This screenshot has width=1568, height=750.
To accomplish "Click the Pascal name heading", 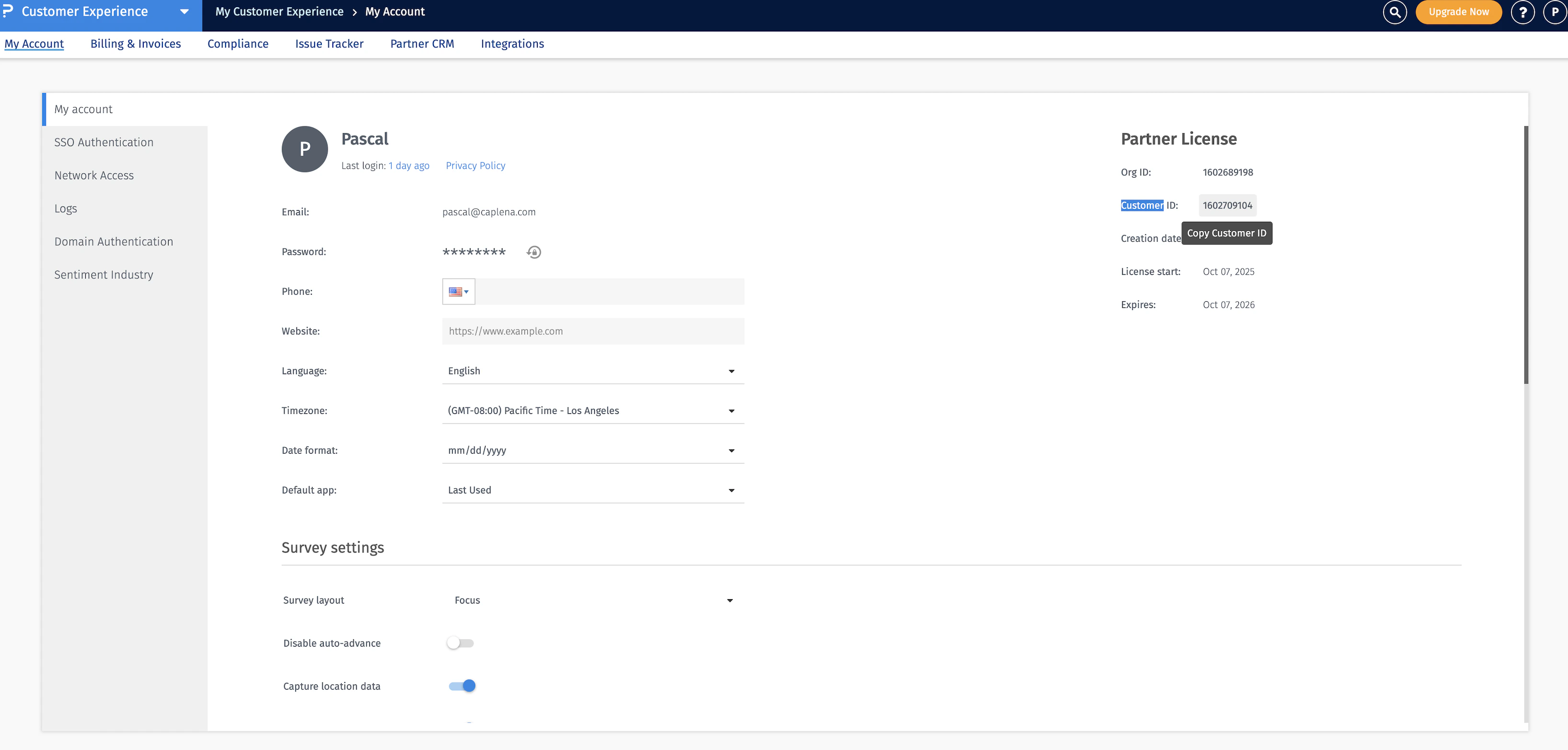I will point(364,139).
